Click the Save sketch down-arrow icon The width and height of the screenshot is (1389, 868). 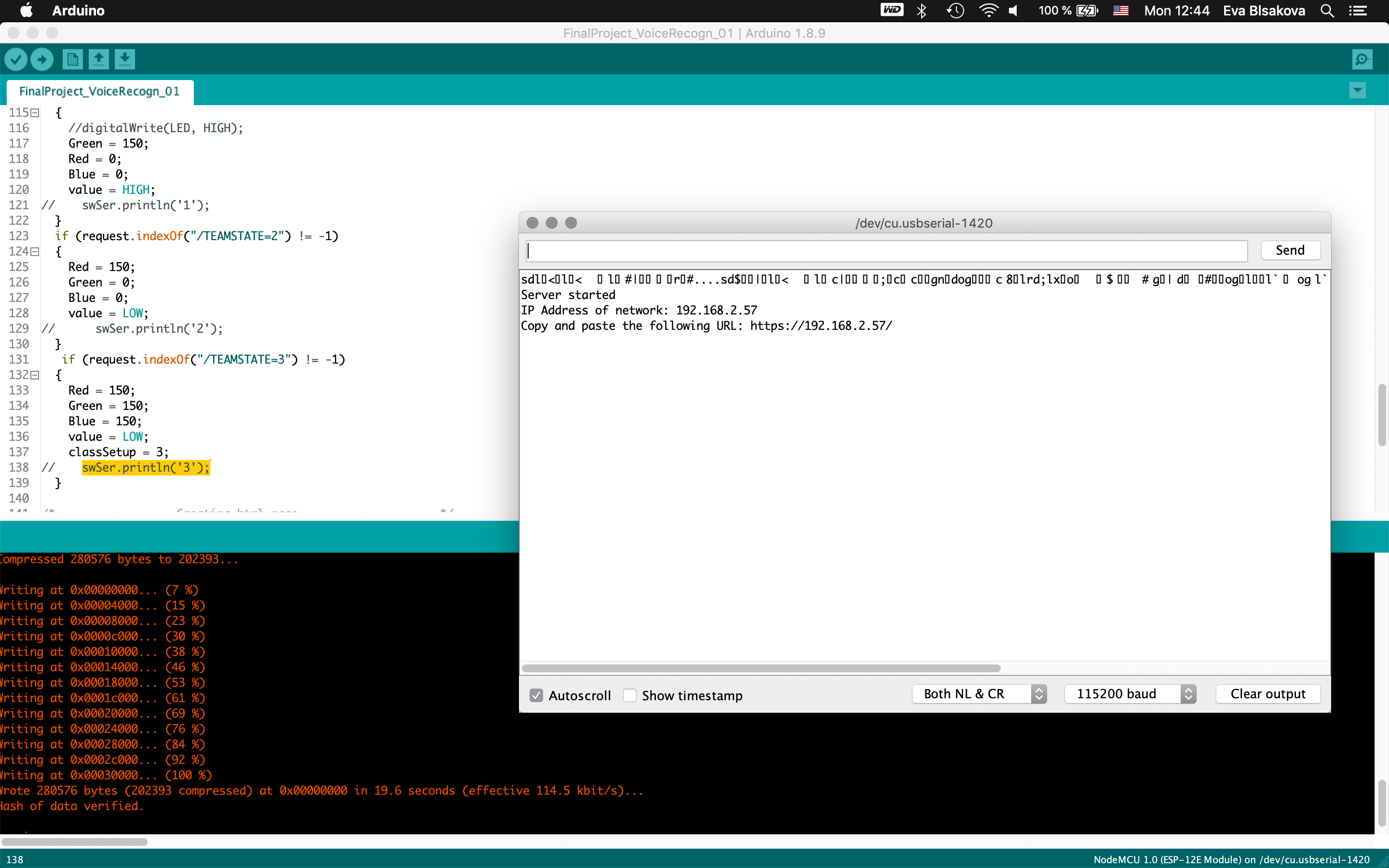pos(124,59)
